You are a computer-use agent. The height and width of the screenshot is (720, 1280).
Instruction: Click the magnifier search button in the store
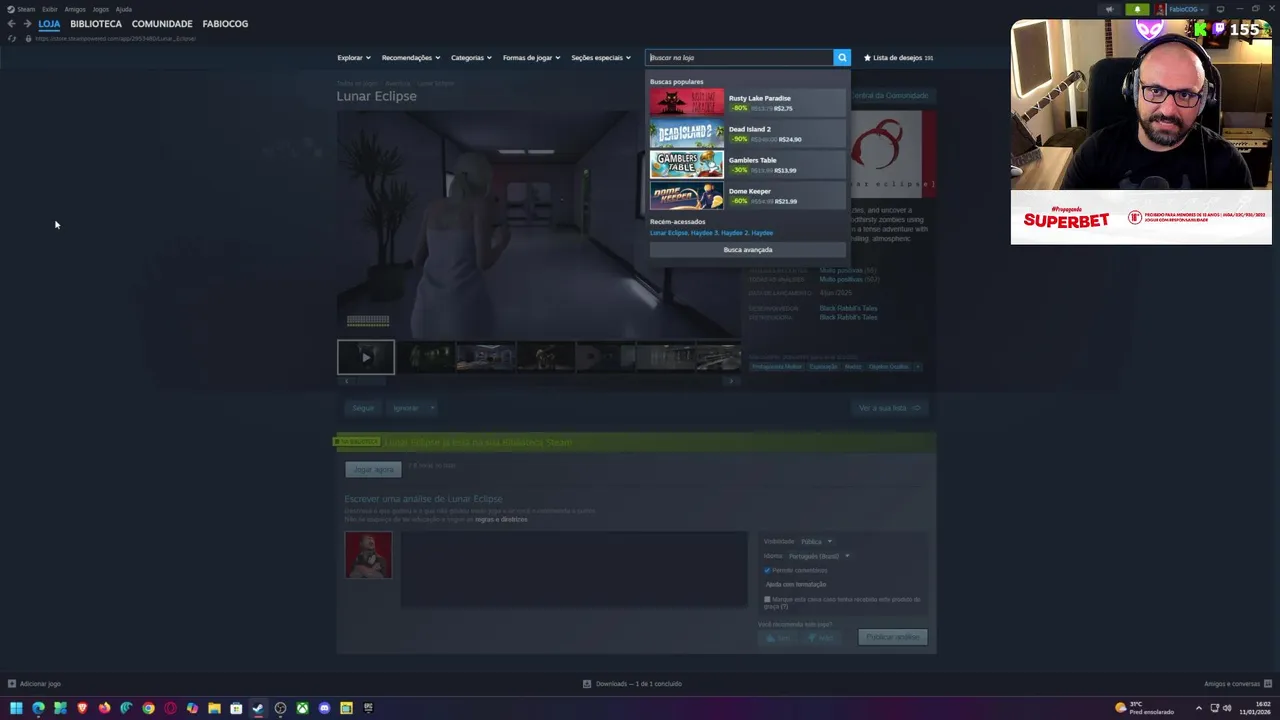[842, 58]
